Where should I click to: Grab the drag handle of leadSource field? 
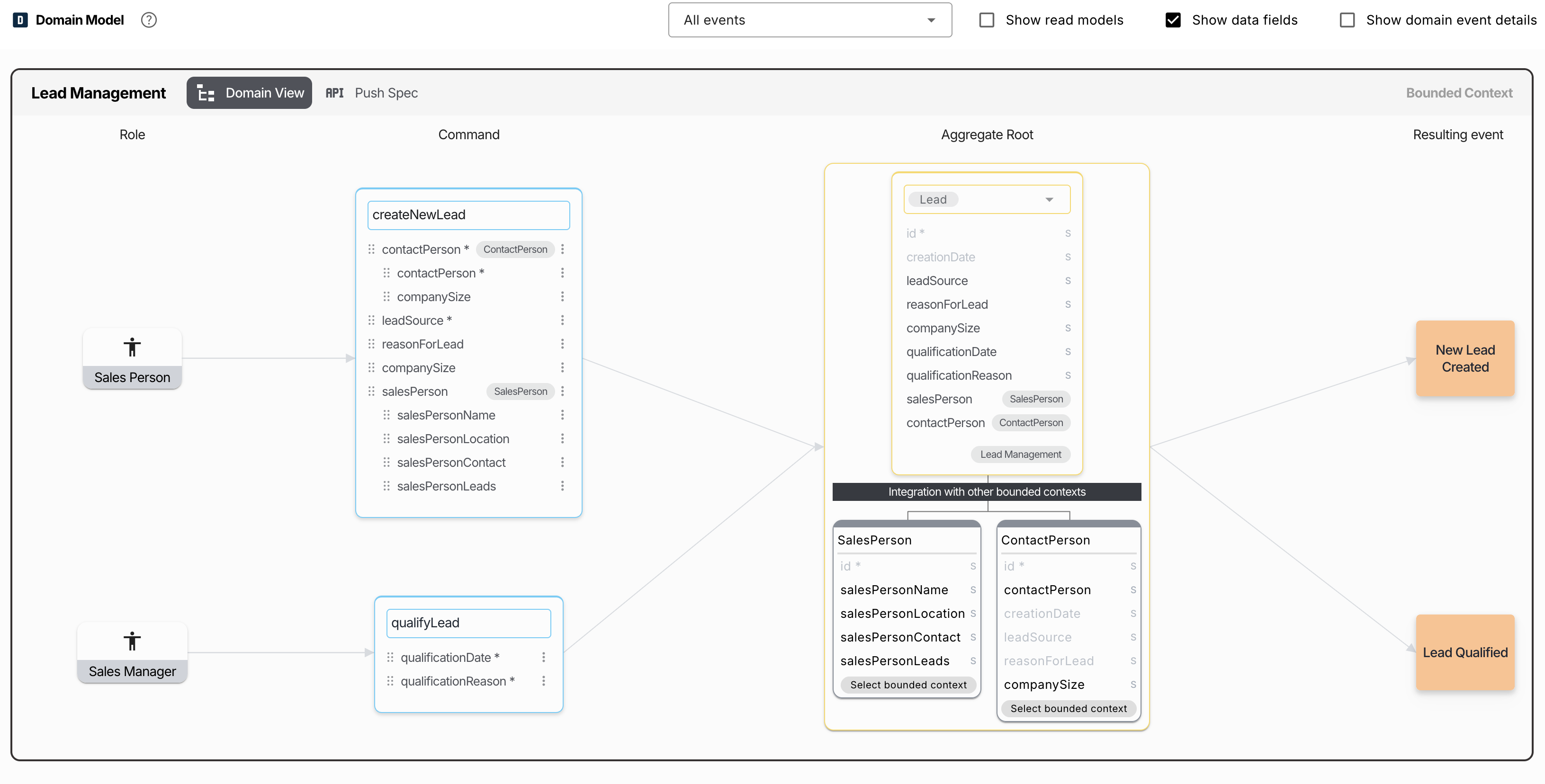371,321
